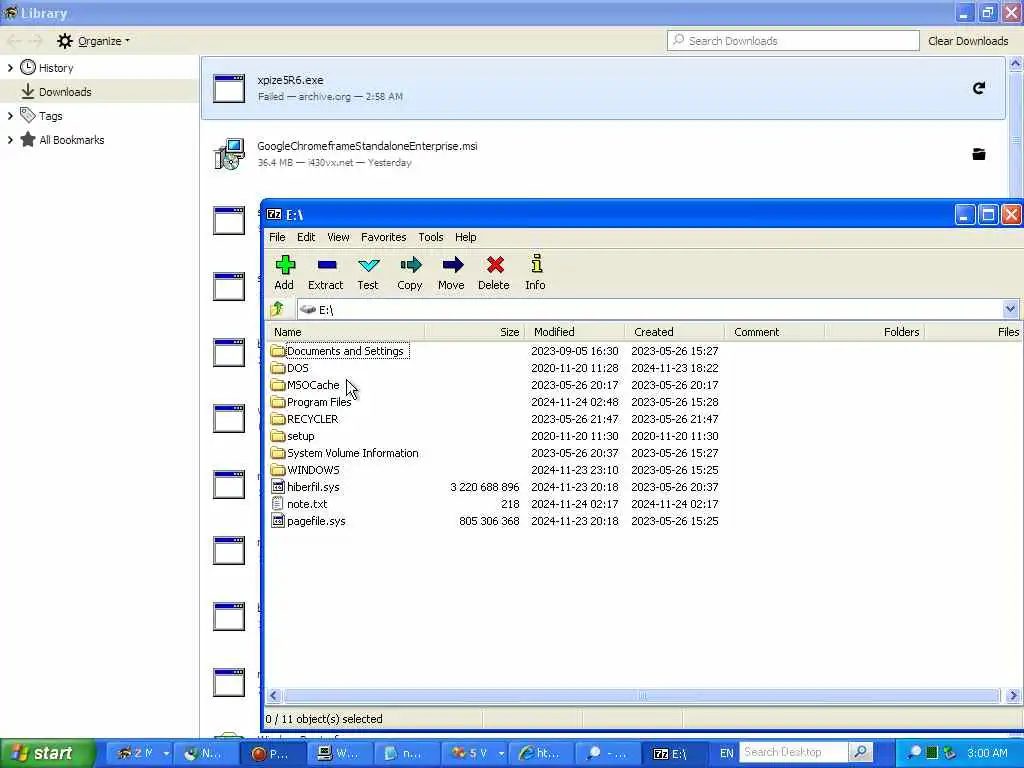
Task: Click the xpize5R6.exe file thumbnail icon
Action: point(229,88)
